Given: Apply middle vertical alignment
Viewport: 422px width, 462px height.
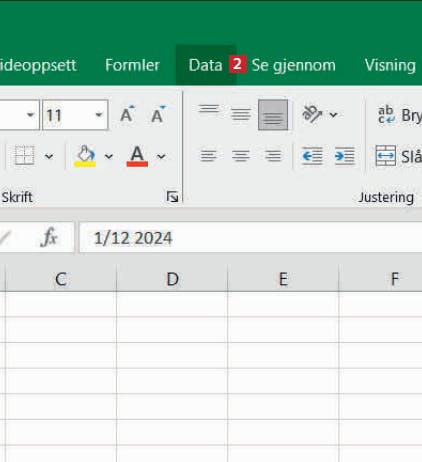Looking at the screenshot, I should [x=241, y=115].
